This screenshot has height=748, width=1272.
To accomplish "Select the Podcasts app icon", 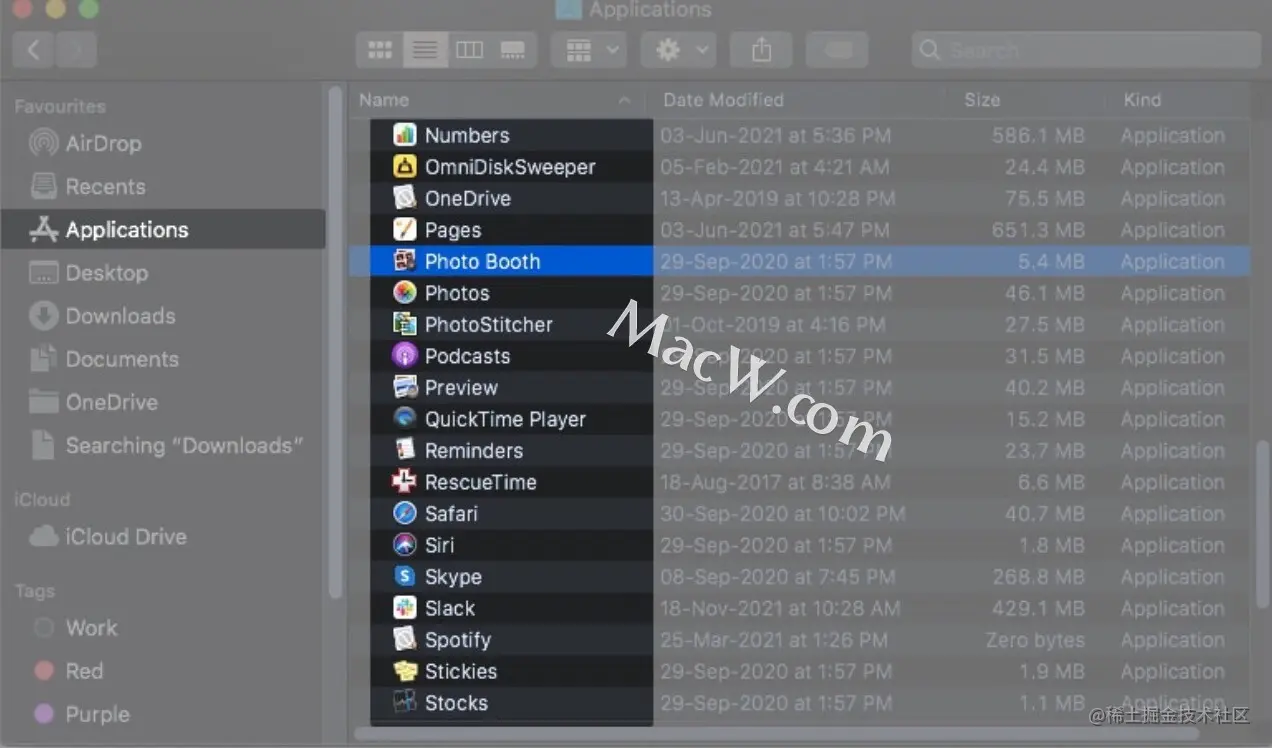I will coord(404,356).
